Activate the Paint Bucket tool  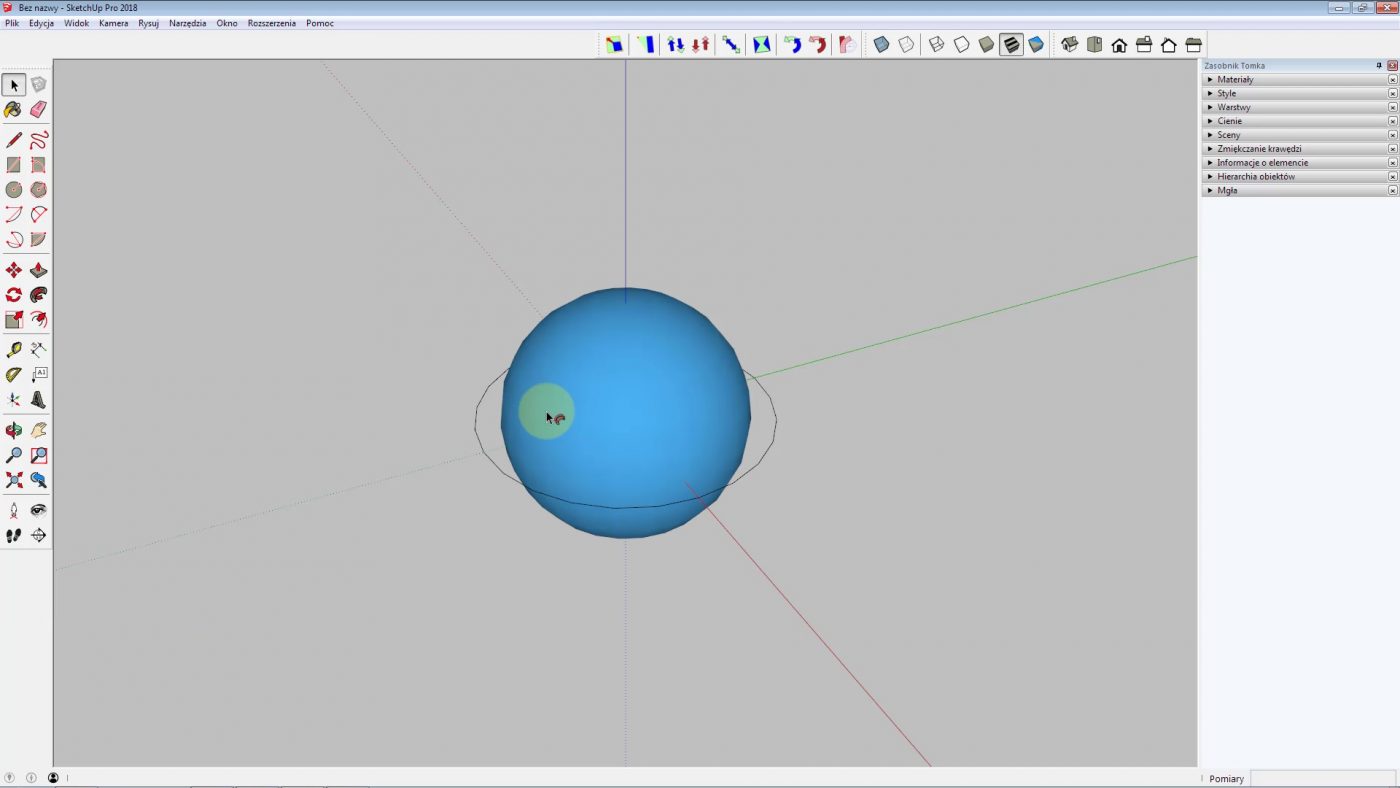tap(13, 109)
